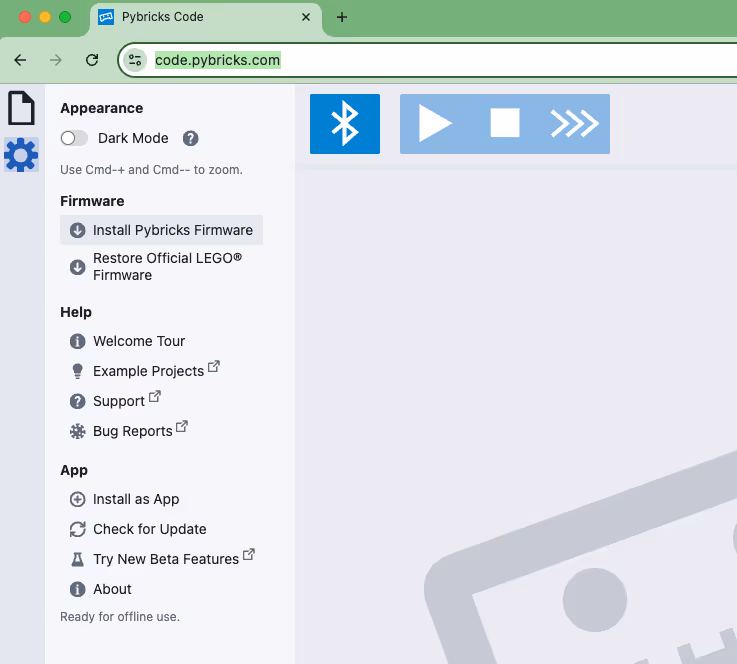Click the download icon beside Restore Official LEGO Firmware
The width and height of the screenshot is (737, 664).
(x=78, y=267)
